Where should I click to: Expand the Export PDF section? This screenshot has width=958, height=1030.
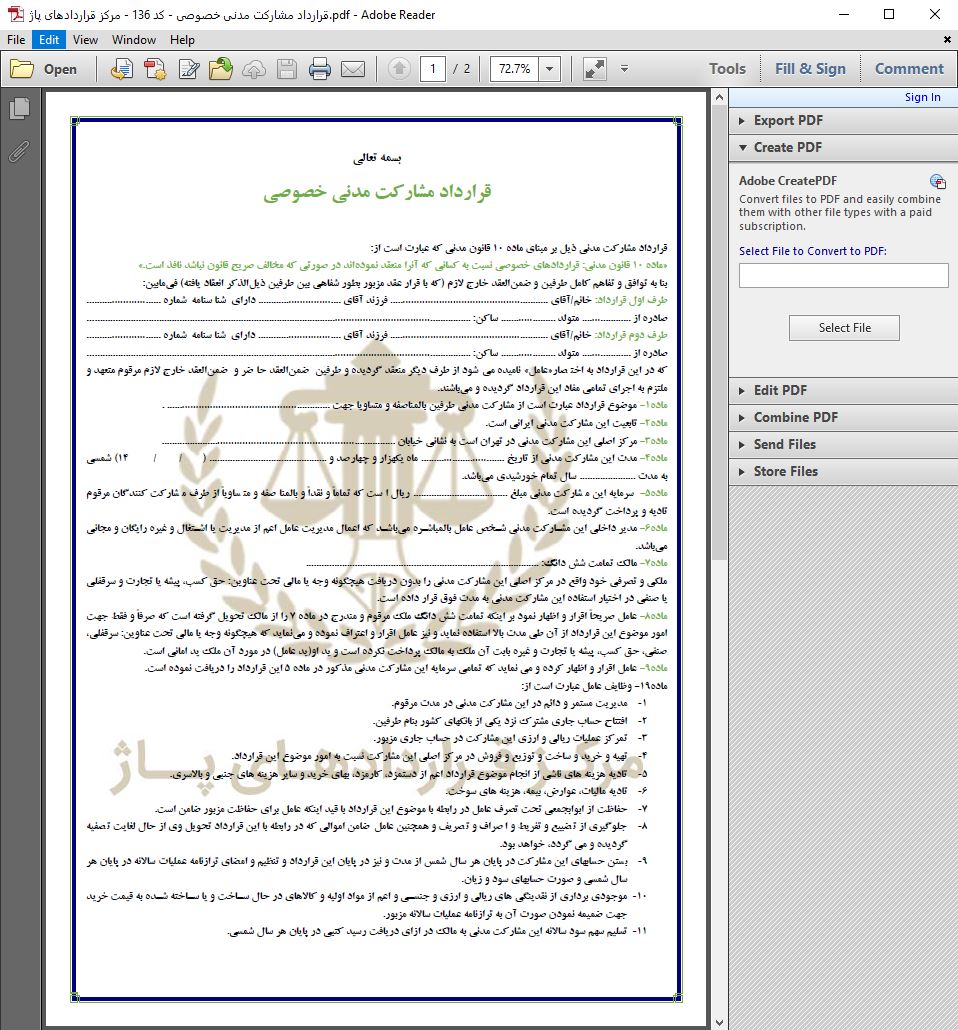pyautogui.click(x=788, y=120)
